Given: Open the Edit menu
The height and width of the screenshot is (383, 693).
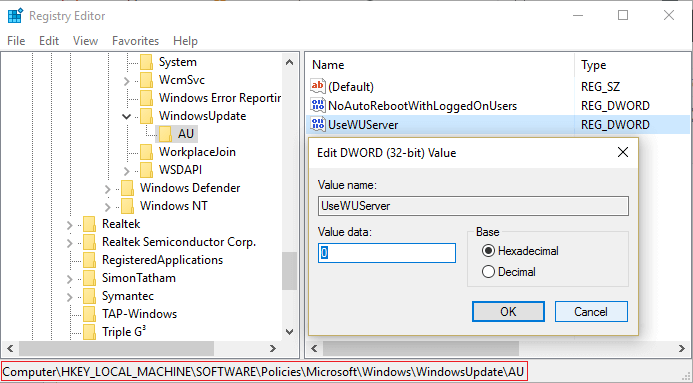Looking at the screenshot, I should coord(49,41).
